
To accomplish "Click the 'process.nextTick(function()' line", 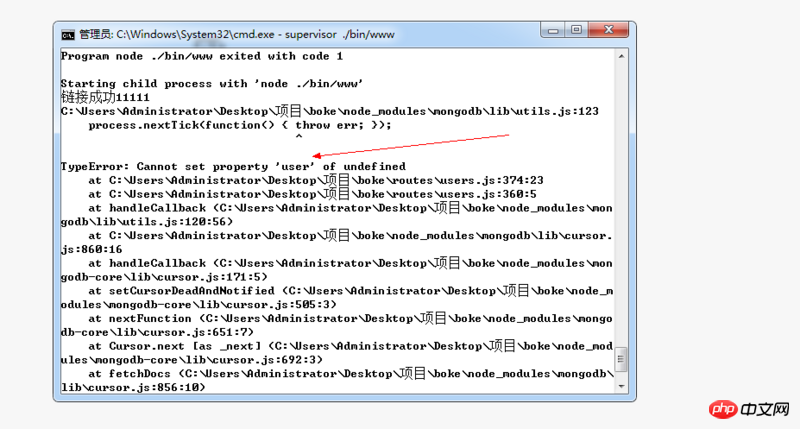I will (x=240, y=125).
